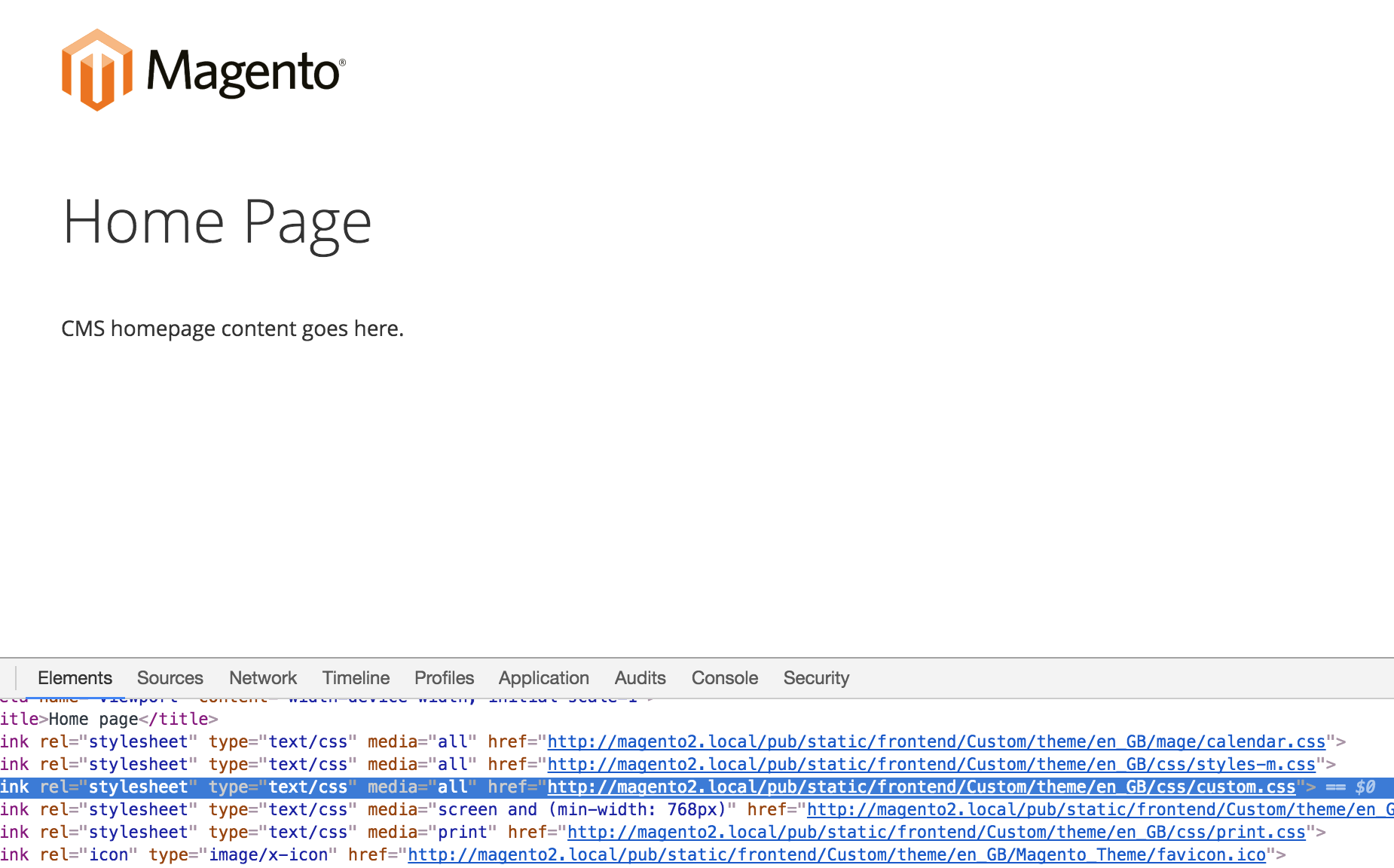The height and width of the screenshot is (868, 1394).
Task: Open the Security tab
Action: pos(816,678)
